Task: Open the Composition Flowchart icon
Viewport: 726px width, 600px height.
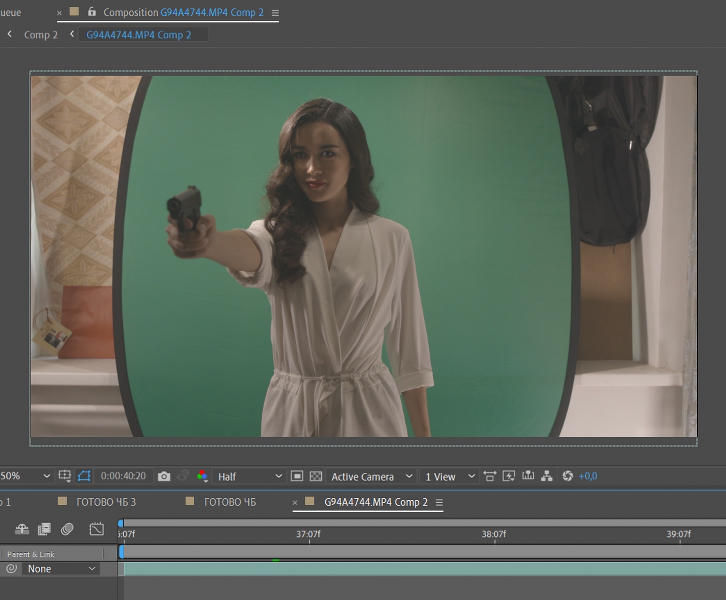Action: [547, 476]
